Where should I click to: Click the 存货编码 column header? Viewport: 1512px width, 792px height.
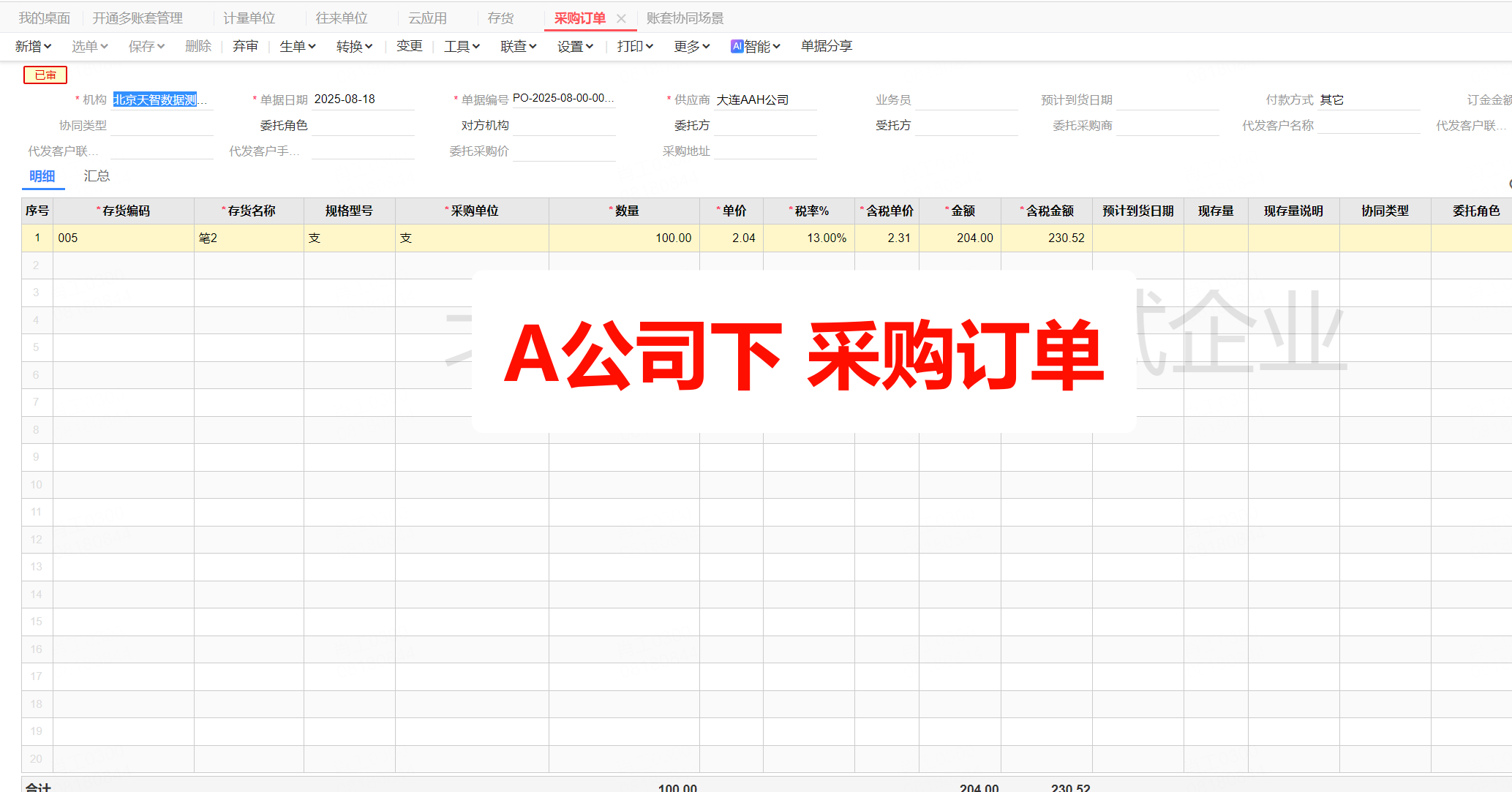pos(124,211)
